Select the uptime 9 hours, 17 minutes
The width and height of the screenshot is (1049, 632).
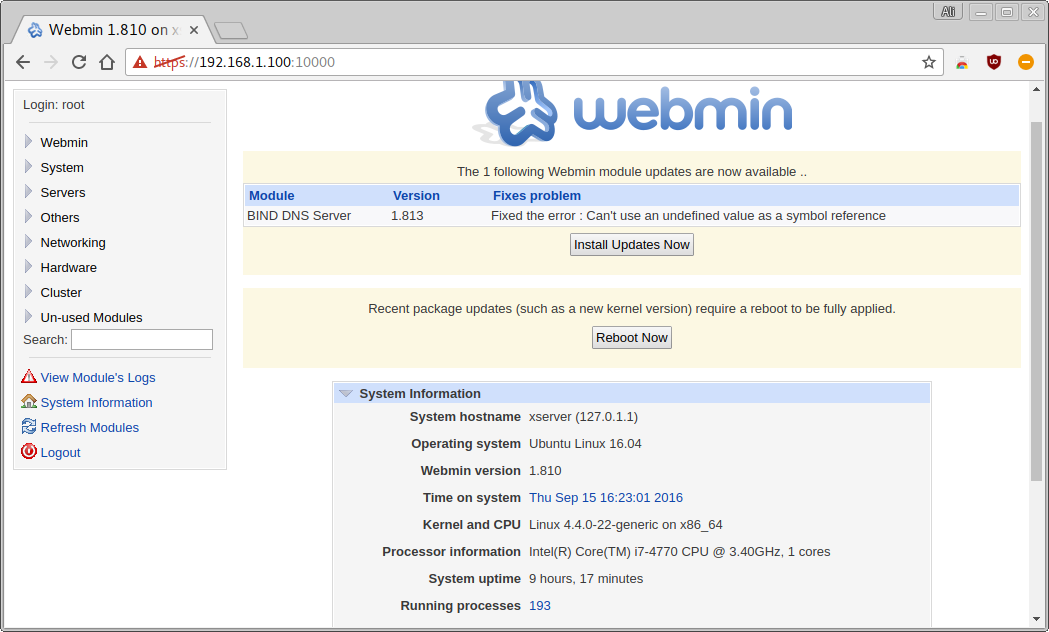(585, 578)
